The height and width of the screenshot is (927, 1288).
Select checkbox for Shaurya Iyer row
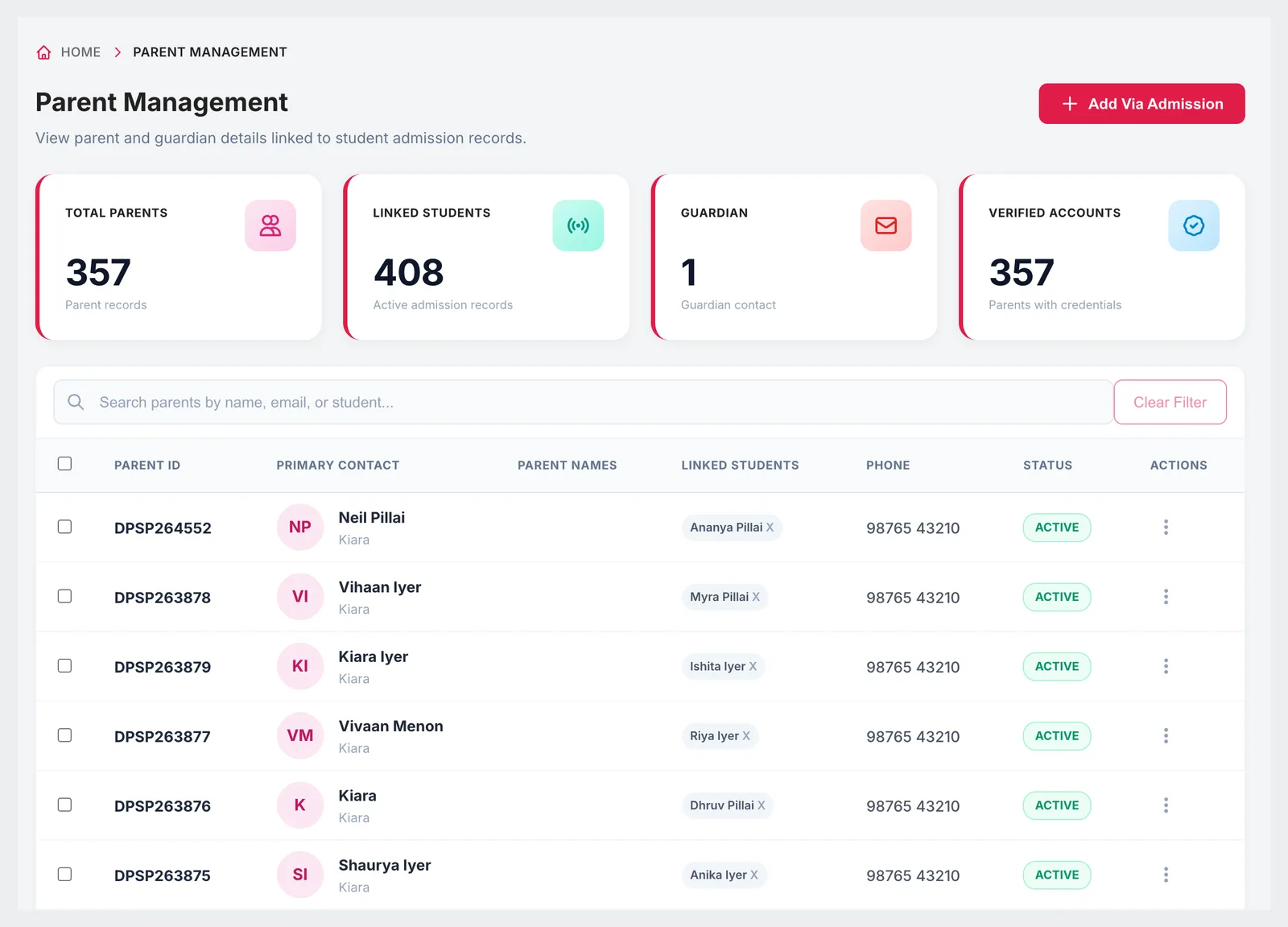pos(65,874)
